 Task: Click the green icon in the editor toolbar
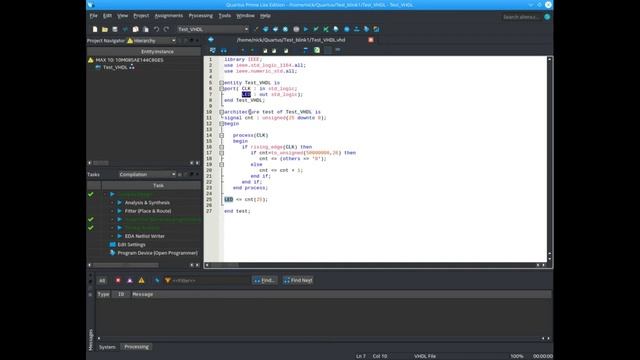click(317, 50)
